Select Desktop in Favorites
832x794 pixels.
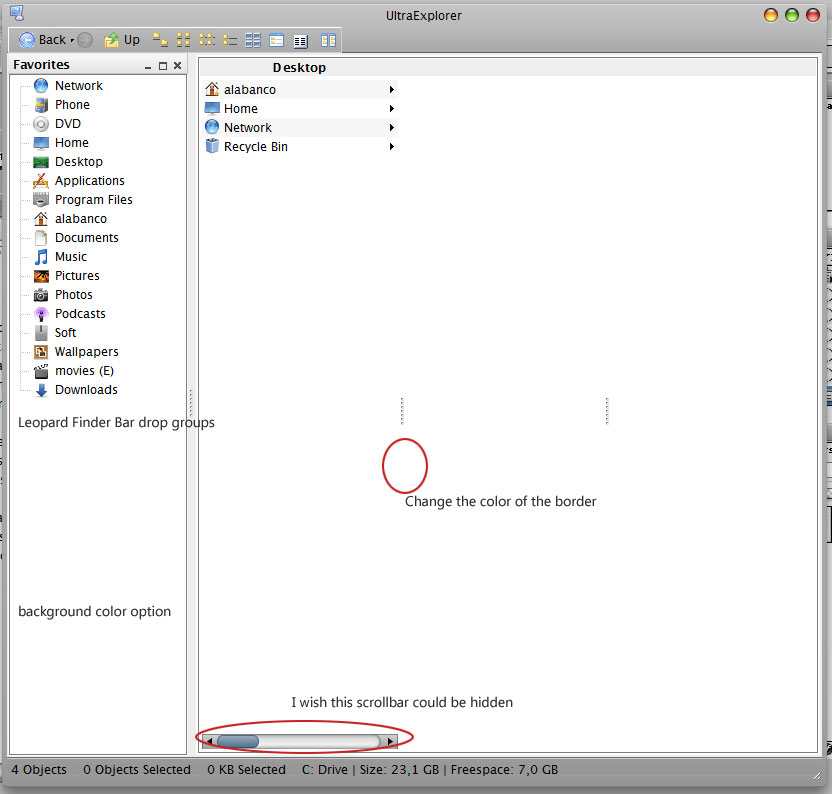79,162
